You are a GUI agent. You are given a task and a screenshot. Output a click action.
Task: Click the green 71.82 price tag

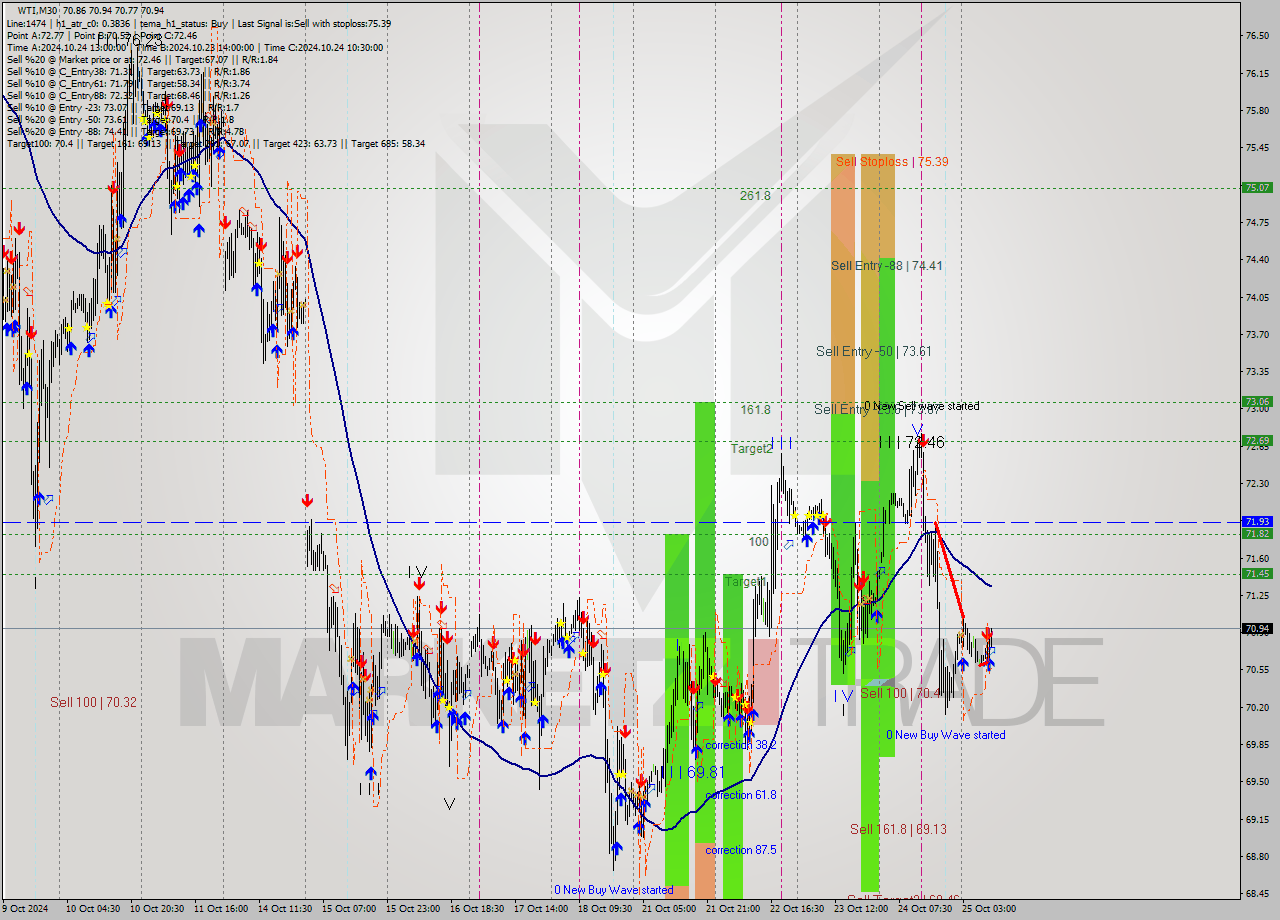coord(1256,533)
